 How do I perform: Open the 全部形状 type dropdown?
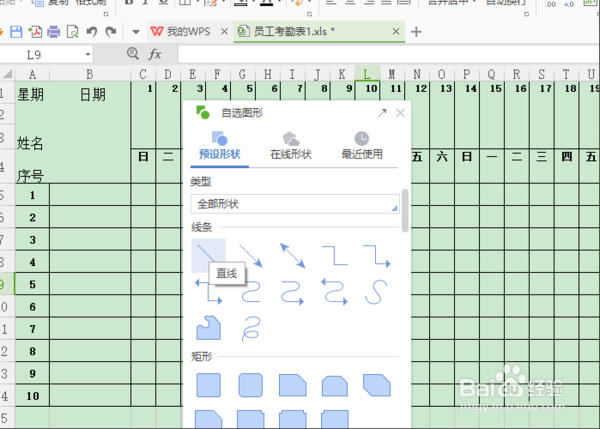(295, 204)
